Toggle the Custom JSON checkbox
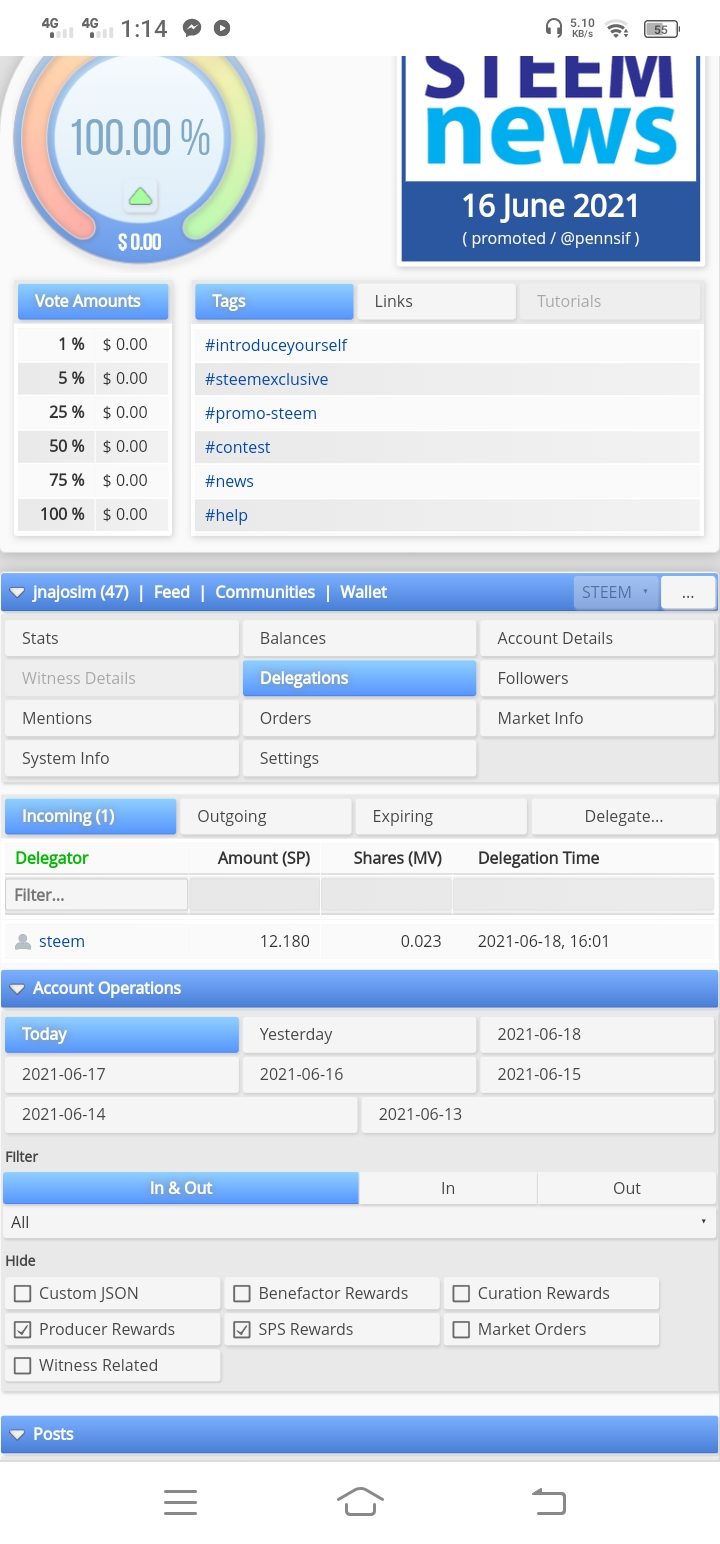 click(x=22, y=1293)
